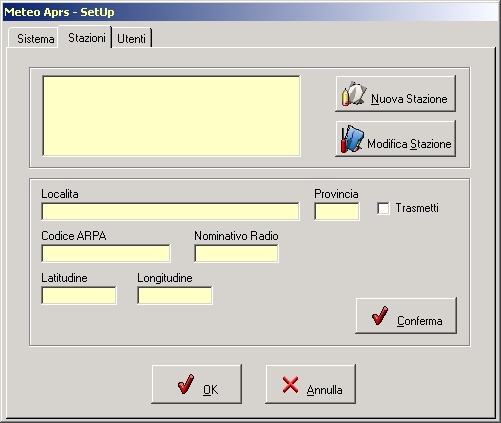Focus the Latitudine input field
This screenshot has width=501, height=423.
pyautogui.click(x=79, y=295)
